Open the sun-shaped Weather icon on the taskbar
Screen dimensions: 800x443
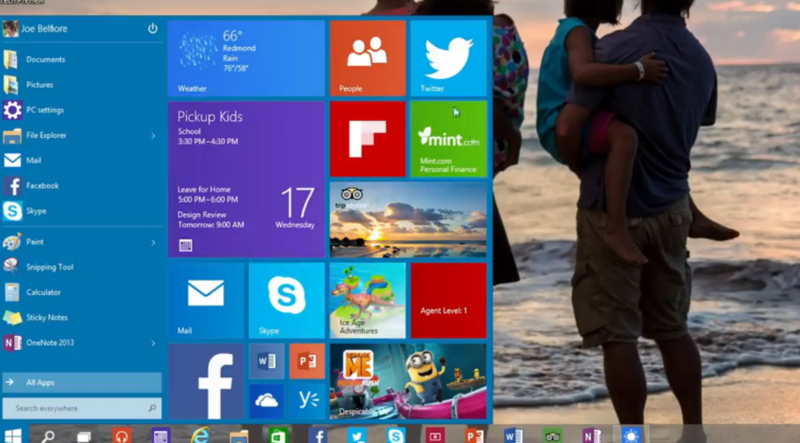tap(631, 436)
